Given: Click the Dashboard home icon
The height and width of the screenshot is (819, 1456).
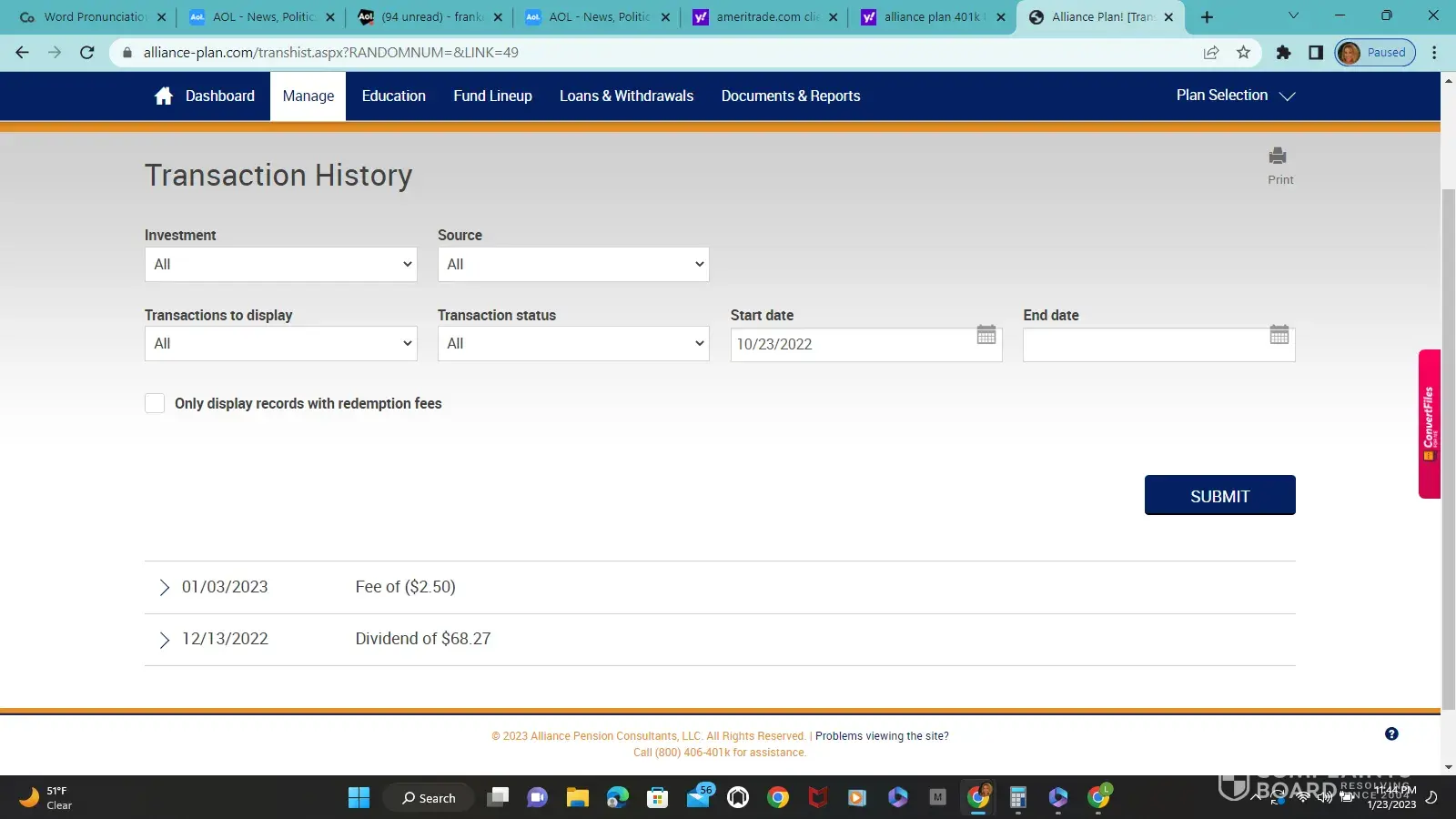Looking at the screenshot, I should click(164, 96).
